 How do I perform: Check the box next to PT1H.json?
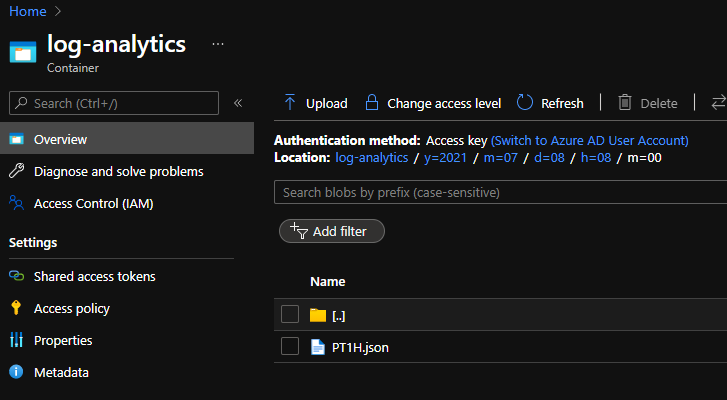290,346
